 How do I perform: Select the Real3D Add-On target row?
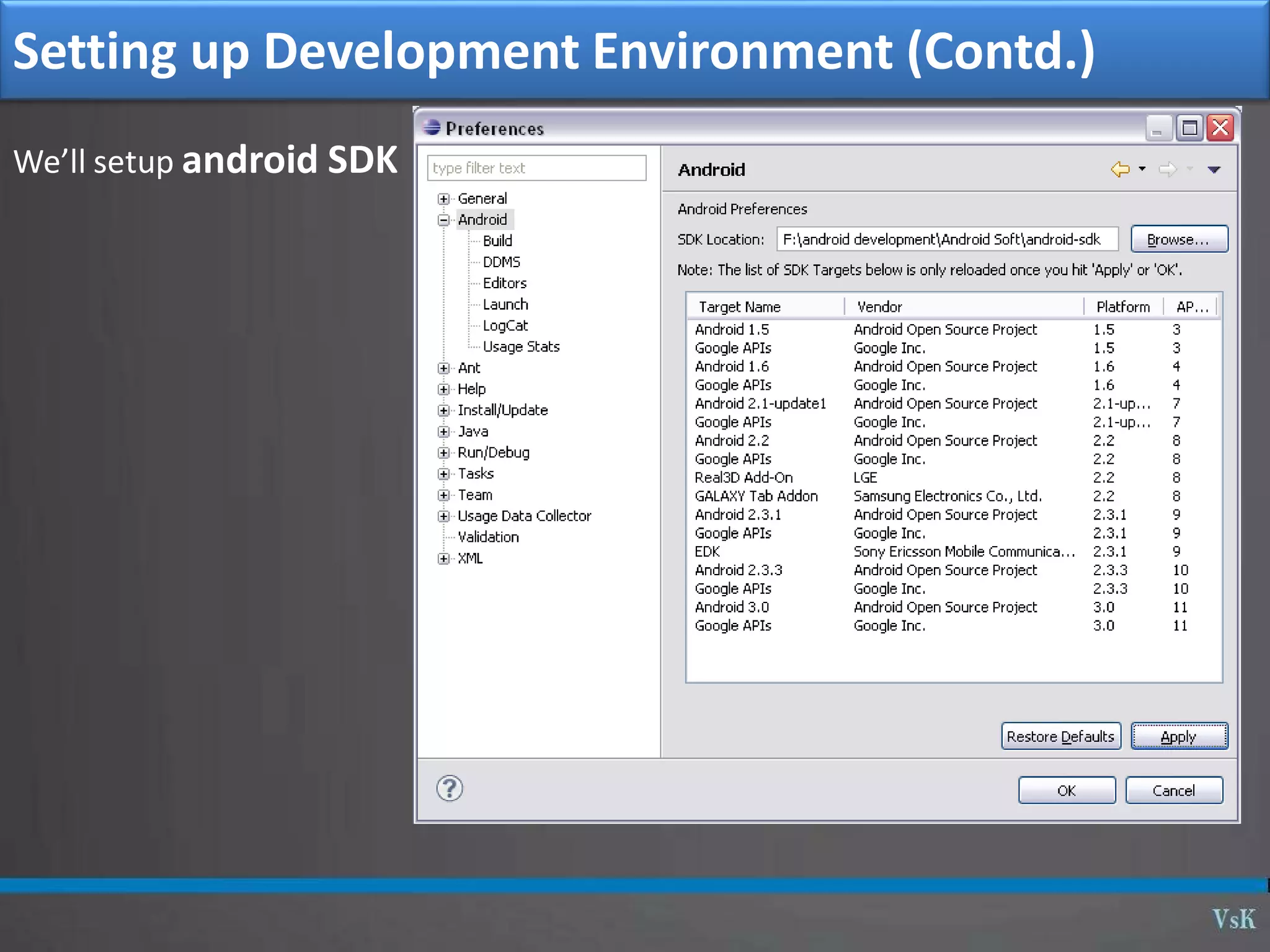pyautogui.click(x=954, y=477)
